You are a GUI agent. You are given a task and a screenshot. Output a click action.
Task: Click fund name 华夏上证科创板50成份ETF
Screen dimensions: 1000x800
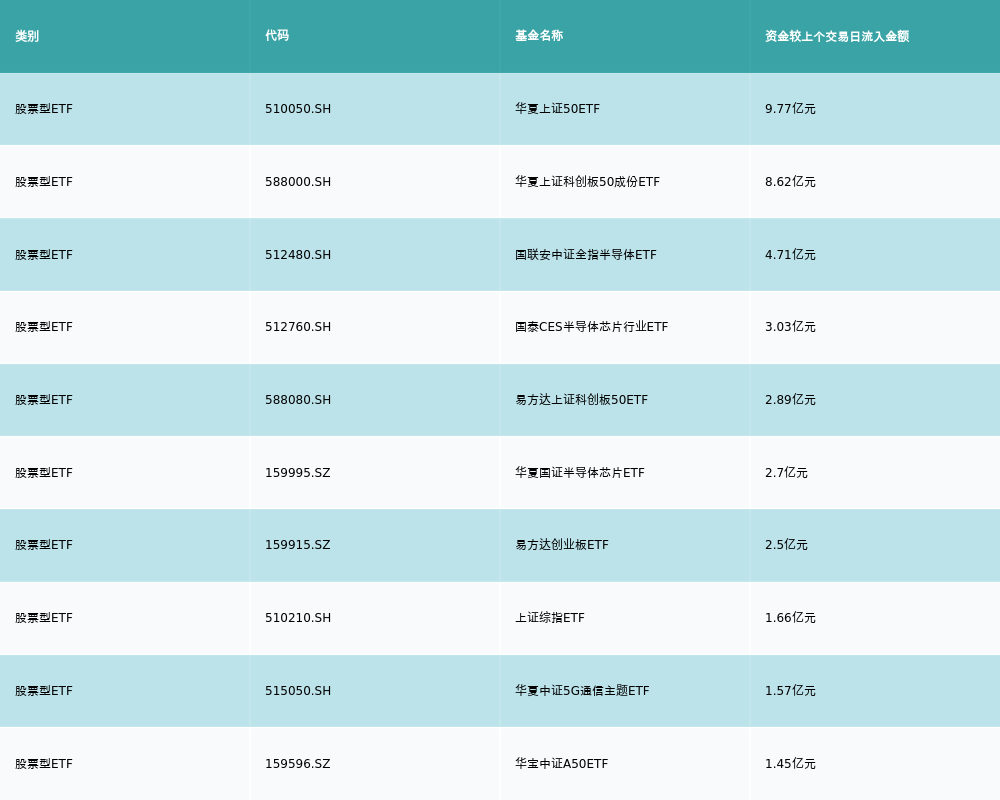pos(587,182)
